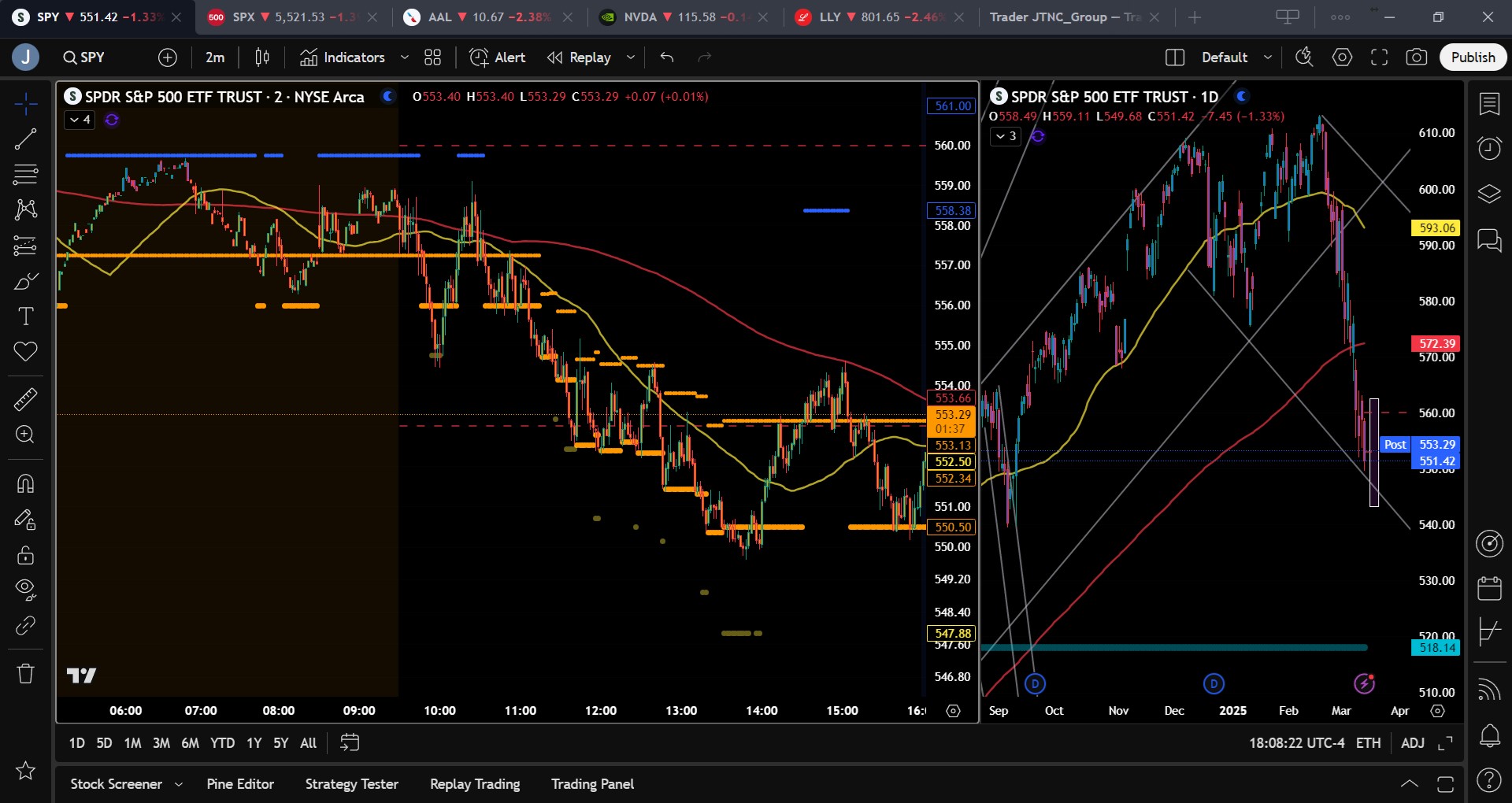
Task: Switch to the LLY browser tab
Action: pos(878,17)
